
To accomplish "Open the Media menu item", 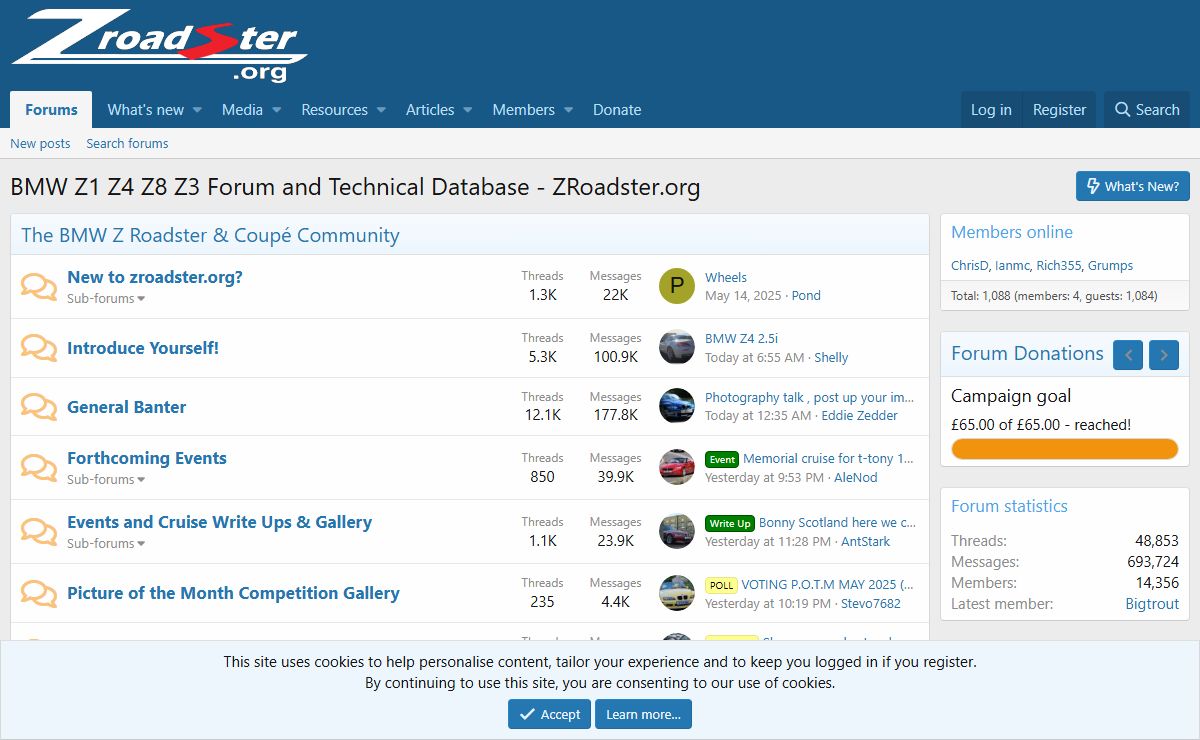I will [242, 110].
